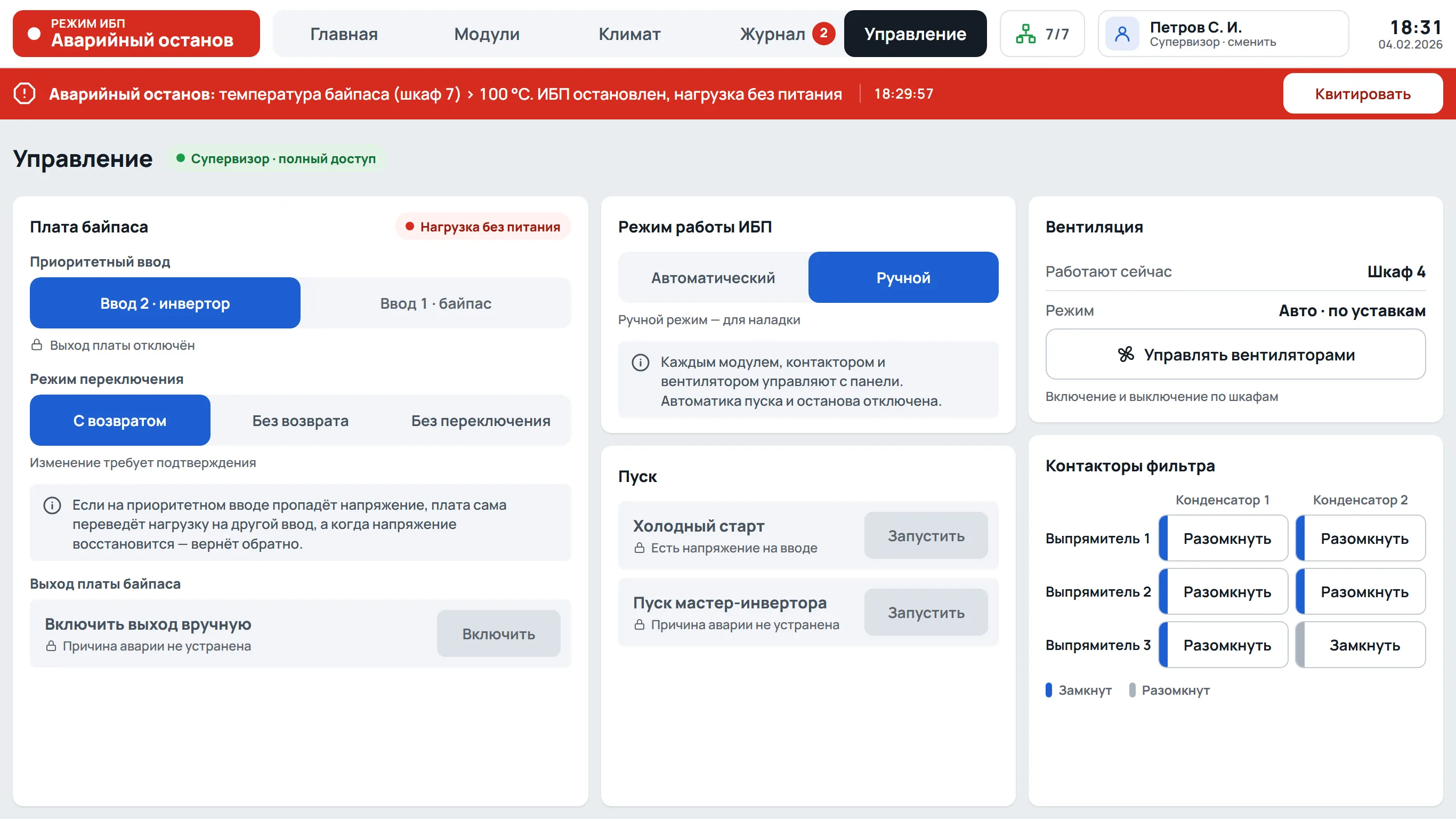This screenshot has width=1456, height=819.
Task: Click Разомкнуть for Выпрямитель 3 Конденсатор 1
Action: click(1223, 644)
